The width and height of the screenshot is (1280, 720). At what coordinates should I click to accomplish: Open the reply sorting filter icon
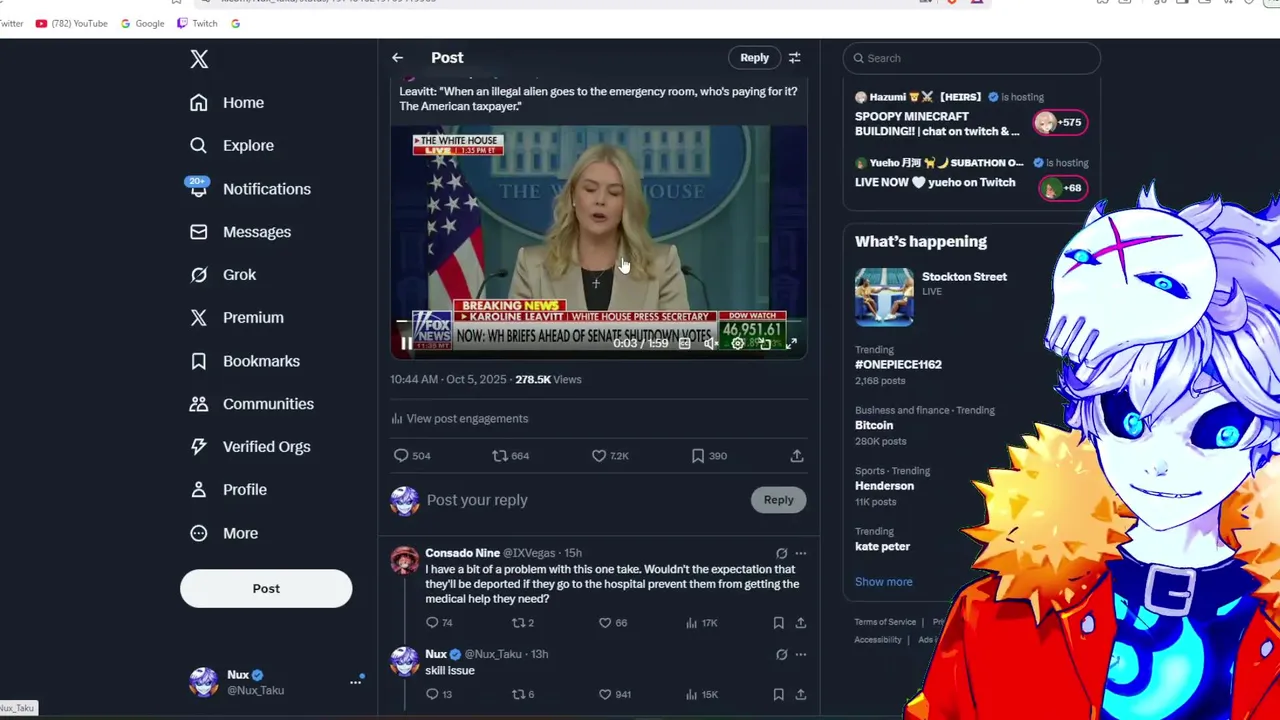coord(794,58)
